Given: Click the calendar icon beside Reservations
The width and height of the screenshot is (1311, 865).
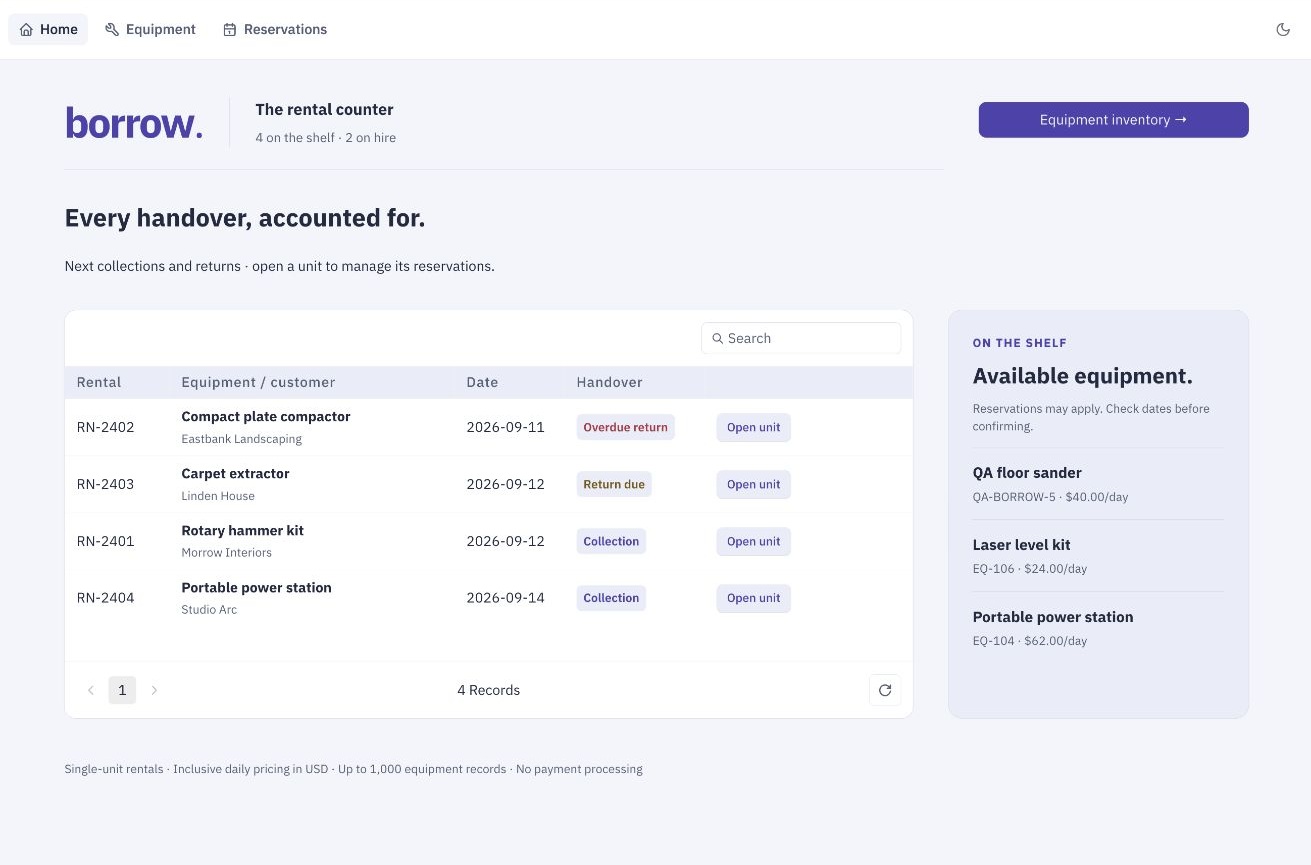Looking at the screenshot, I should [230, 30].
